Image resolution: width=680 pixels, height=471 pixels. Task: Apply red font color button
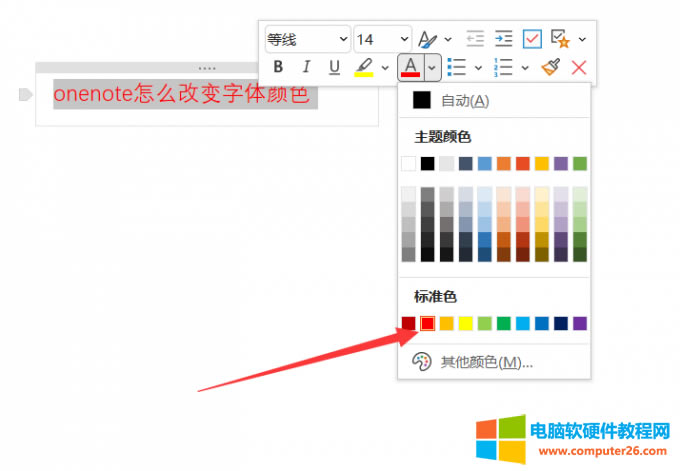coord(411,67)
